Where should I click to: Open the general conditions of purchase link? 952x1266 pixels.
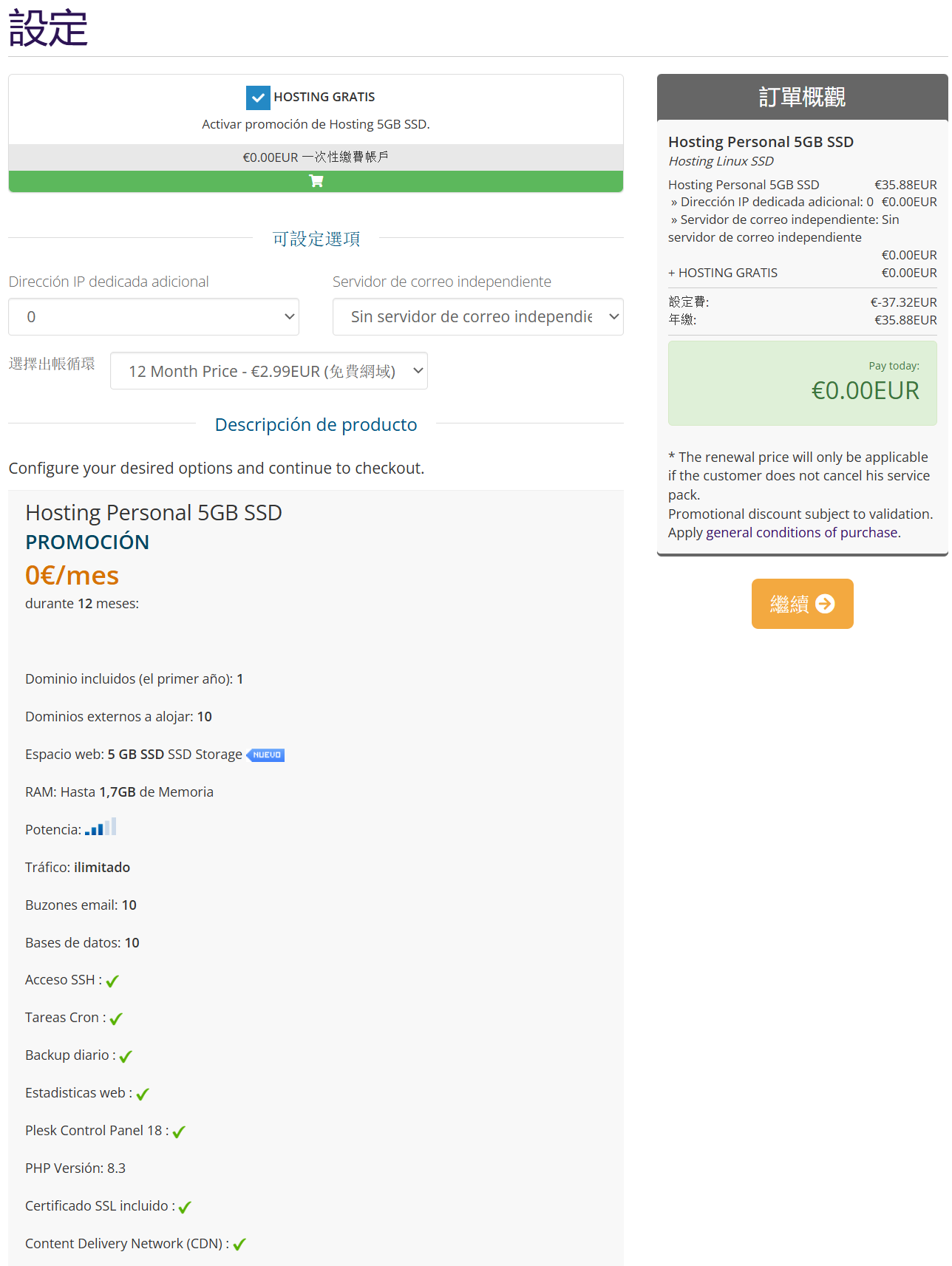tap(802, 533)
